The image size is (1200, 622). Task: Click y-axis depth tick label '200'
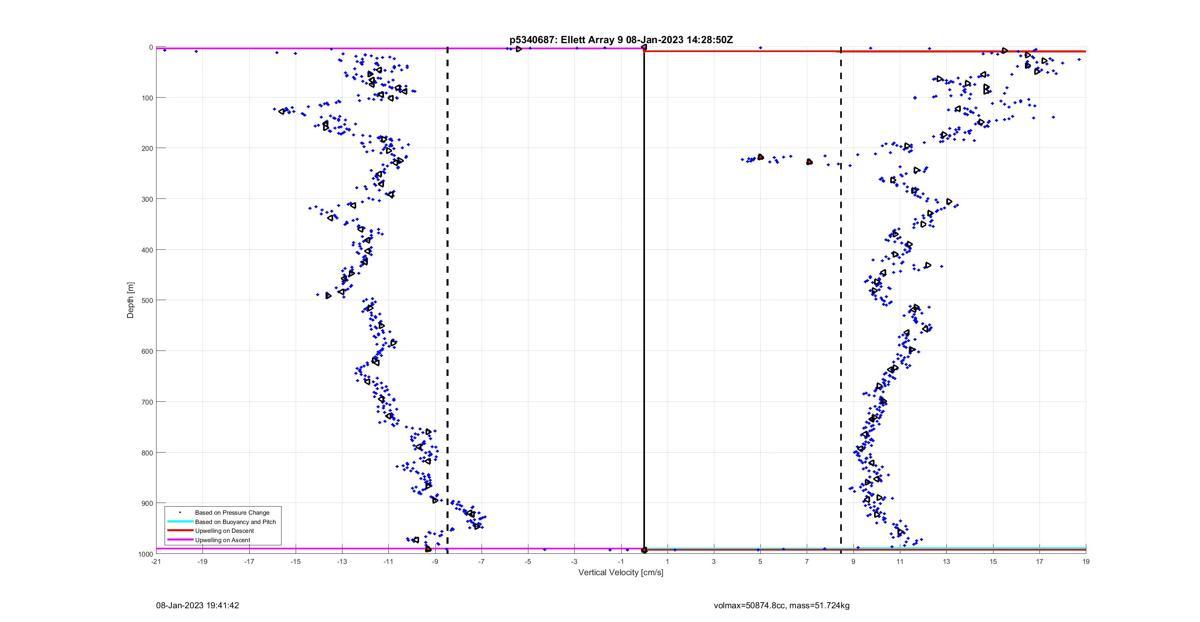click(146, 148)
